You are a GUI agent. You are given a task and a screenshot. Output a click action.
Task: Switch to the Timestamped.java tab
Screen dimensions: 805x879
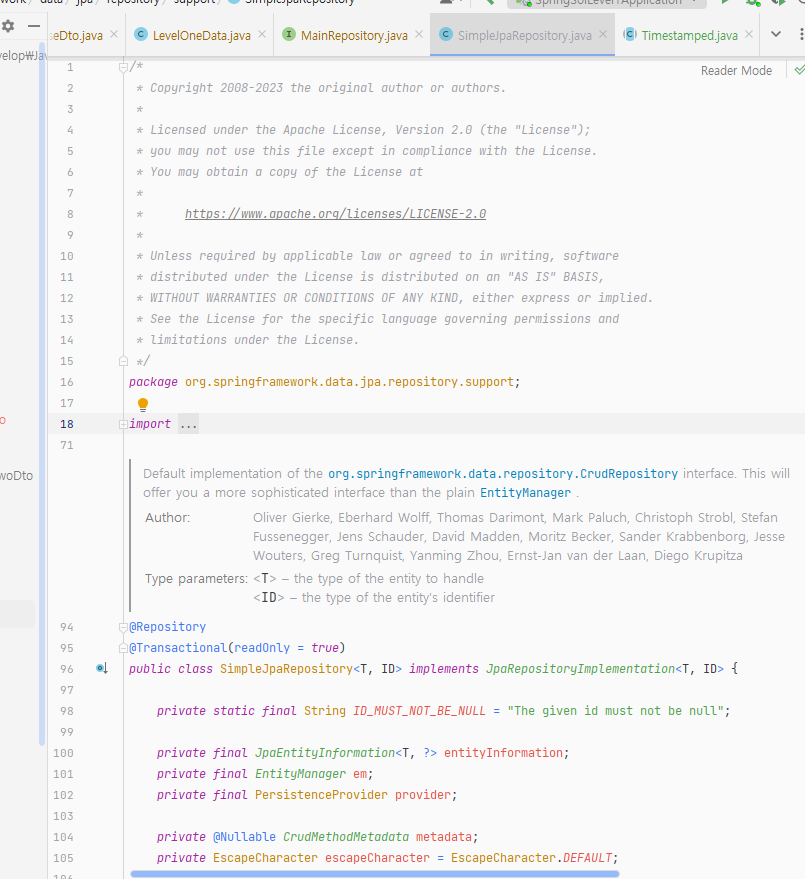point(687,33)
